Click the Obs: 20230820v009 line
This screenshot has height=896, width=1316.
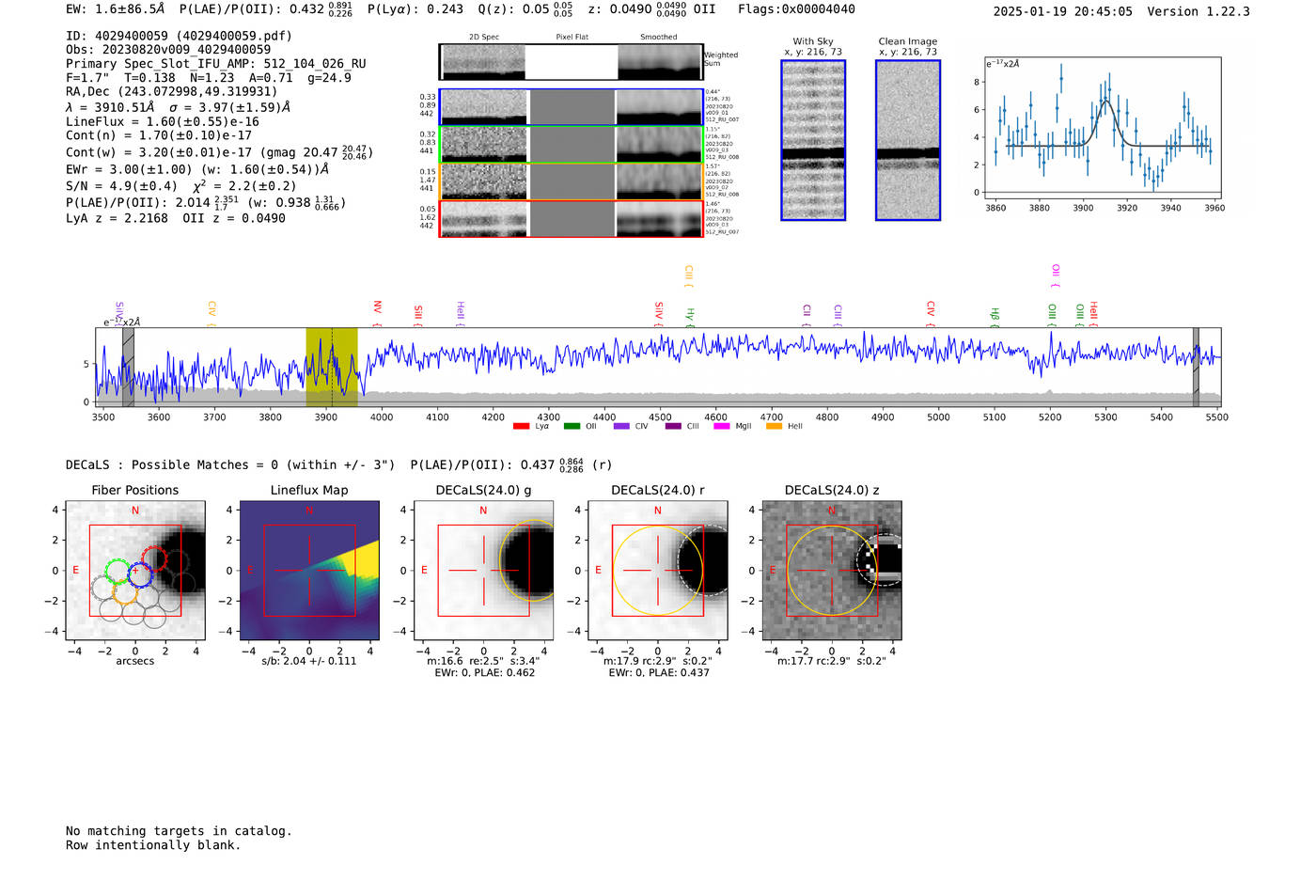[168, 50]
